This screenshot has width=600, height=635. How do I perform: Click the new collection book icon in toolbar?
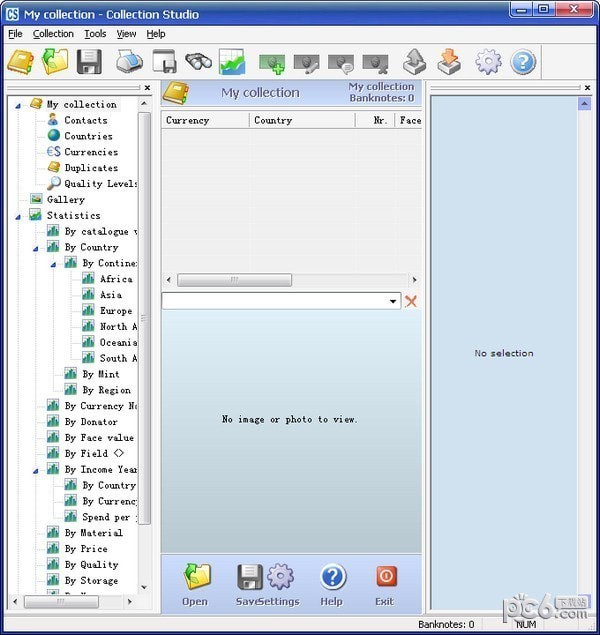point(21,62)
